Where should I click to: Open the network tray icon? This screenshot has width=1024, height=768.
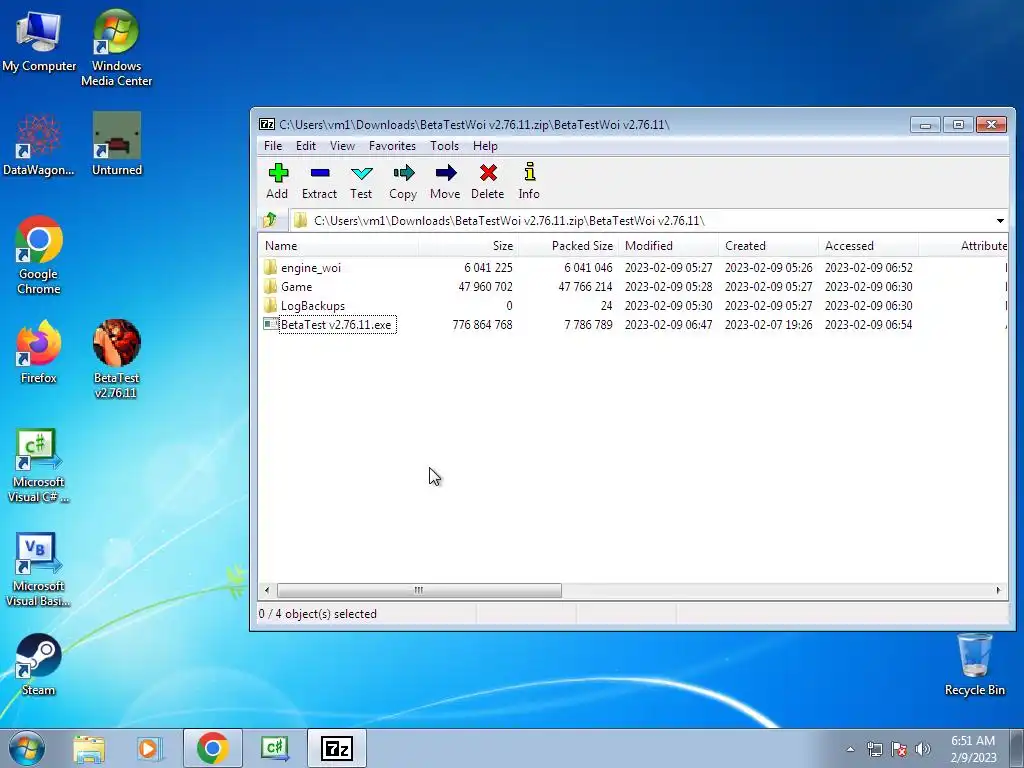click(x=874, y=749)
